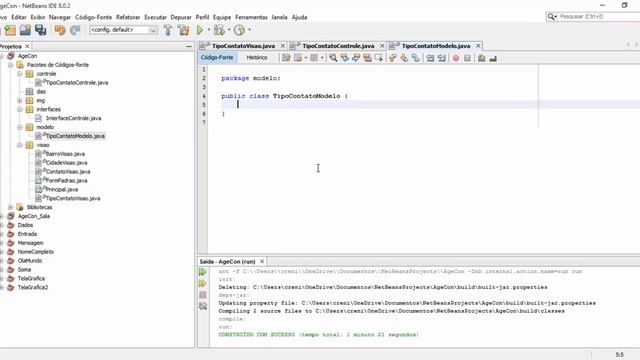Select BairroVisao.java in project tree

tap(65, 154)
